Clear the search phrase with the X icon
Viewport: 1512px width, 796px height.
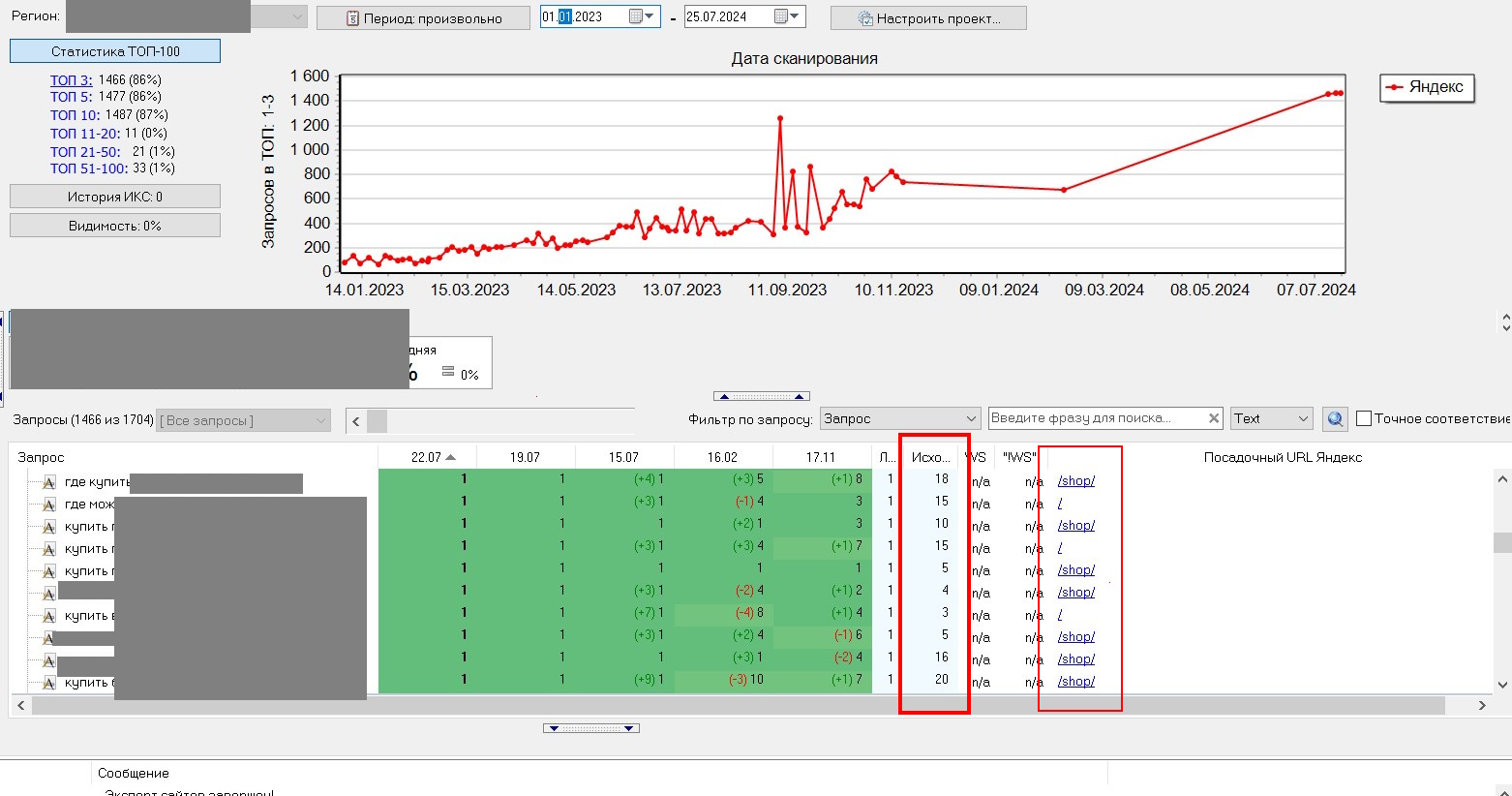[x=1214, y=418]
